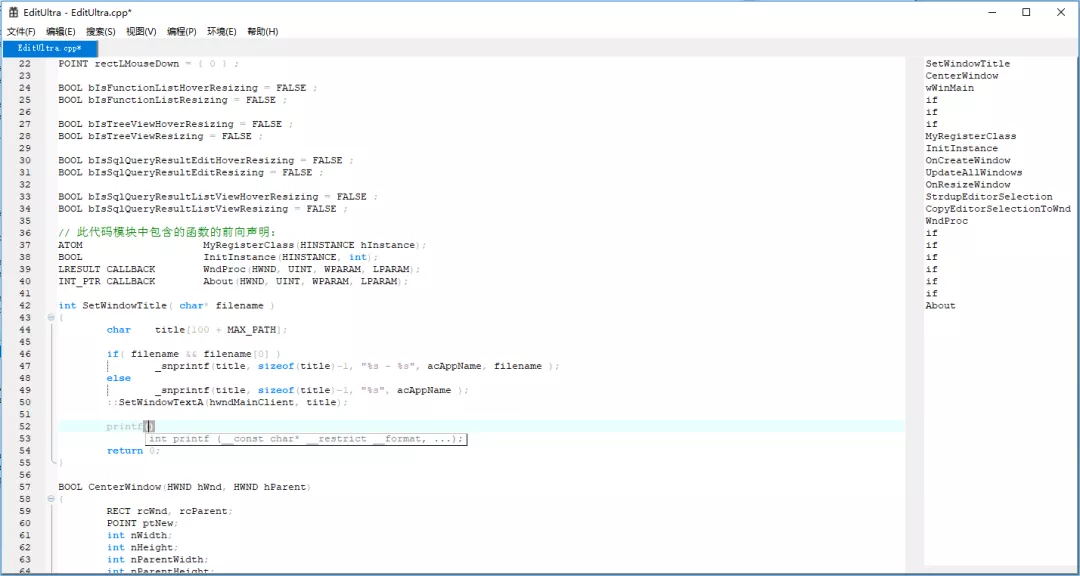Open the 文件(F) menu
The width and height of the screenshot is (1080, 576).
pyautogui.click(x=21, y=32)
